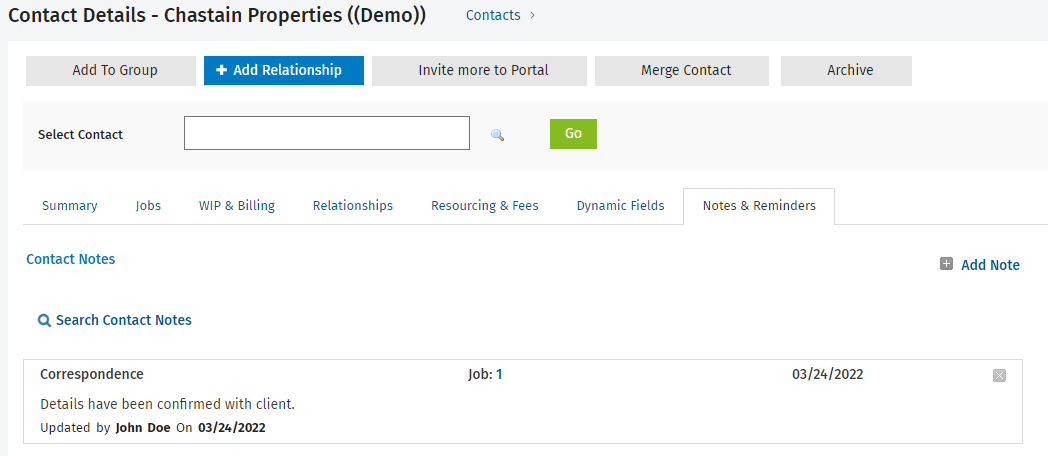Focus the Select Contact input field
The height and width of the screenshot is (456, 1048).
coord(327,133)
